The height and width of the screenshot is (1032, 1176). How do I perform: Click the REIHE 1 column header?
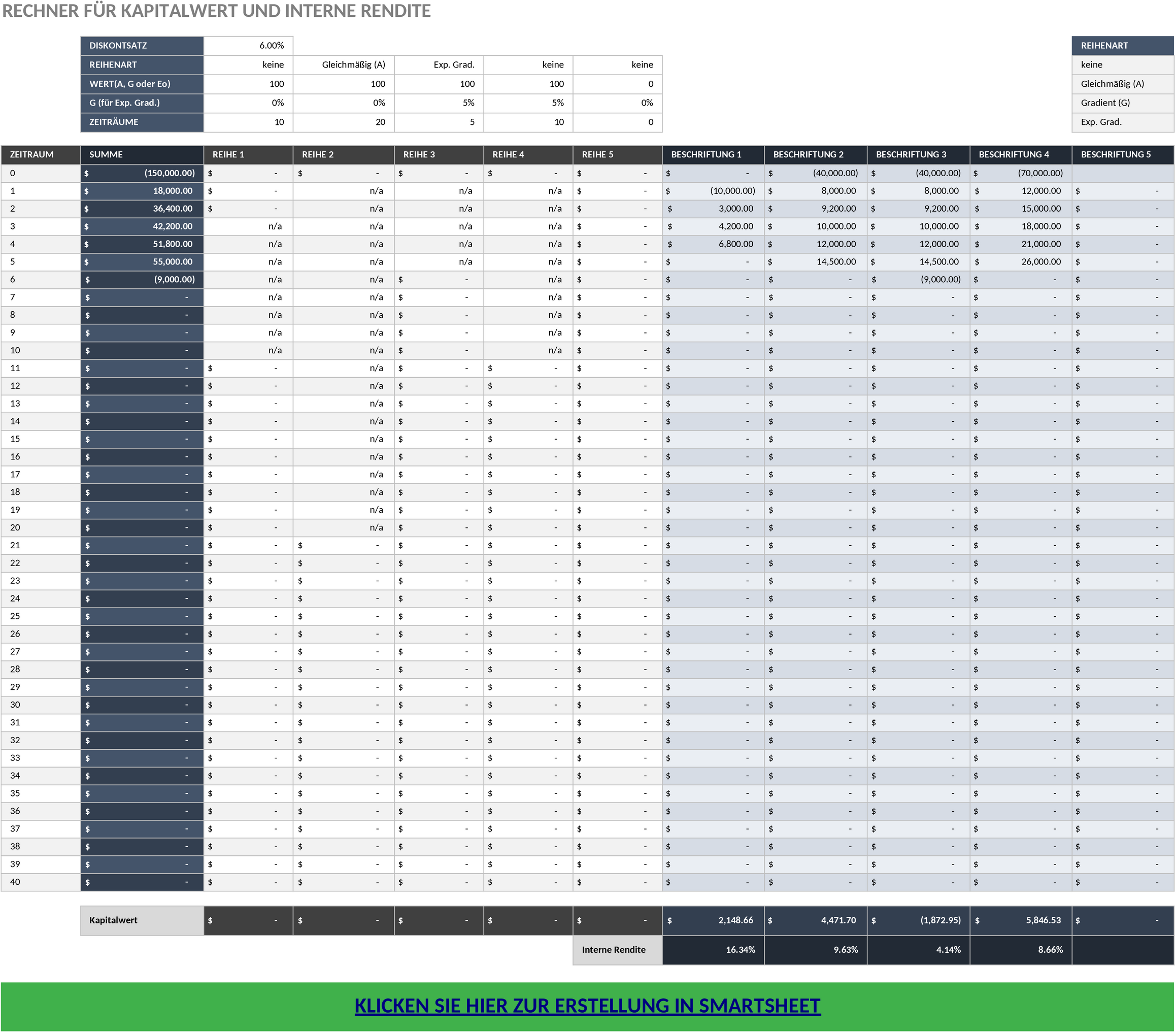249,155
